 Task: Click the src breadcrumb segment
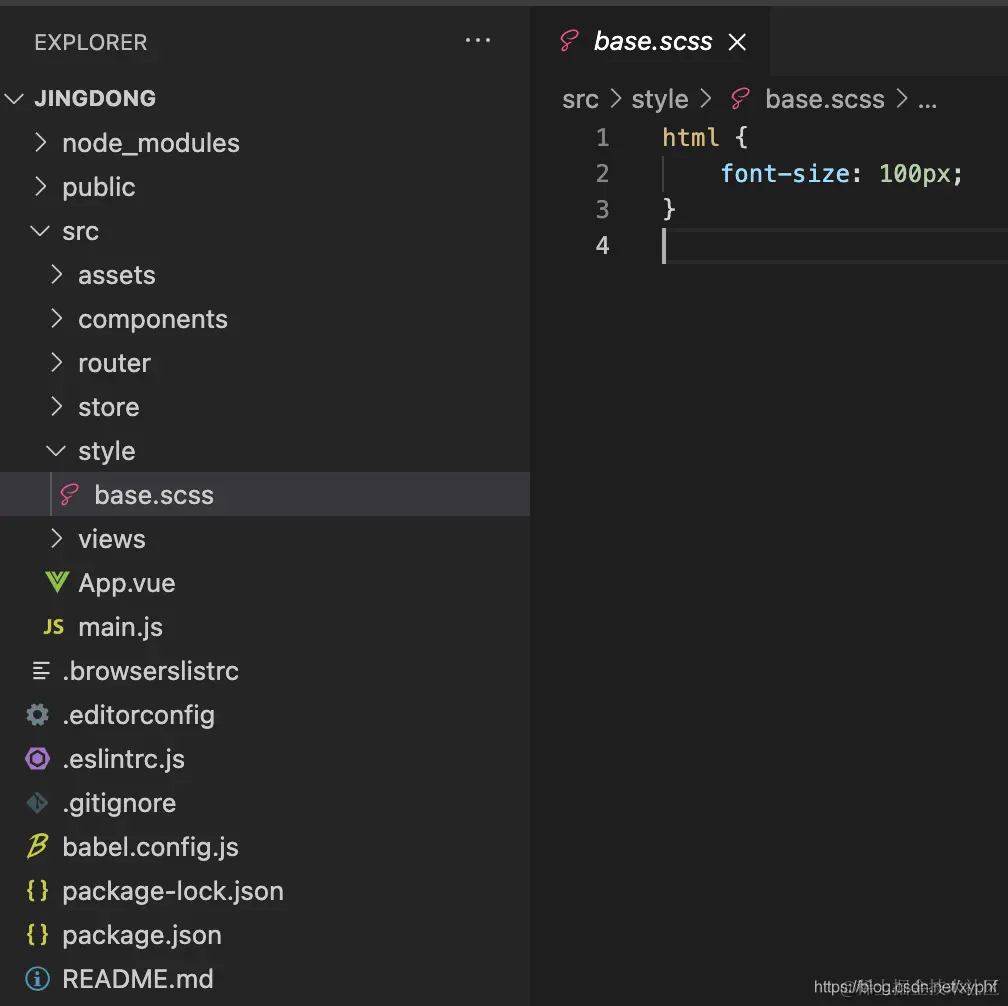coord(580,100)
